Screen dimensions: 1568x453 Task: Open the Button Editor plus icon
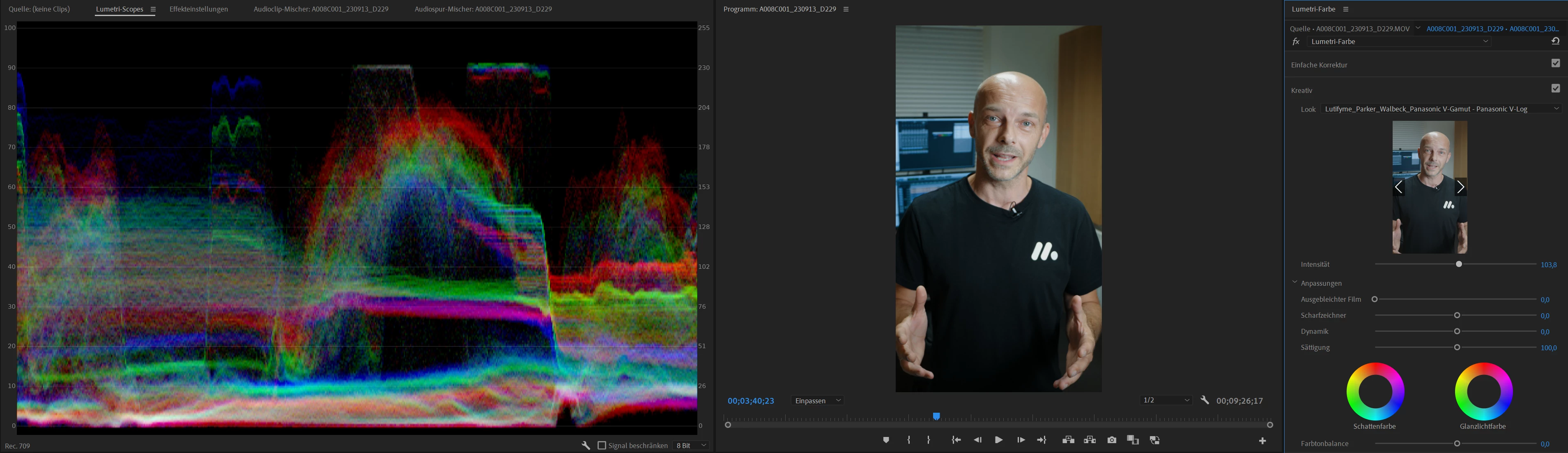tap(1262, 441)
